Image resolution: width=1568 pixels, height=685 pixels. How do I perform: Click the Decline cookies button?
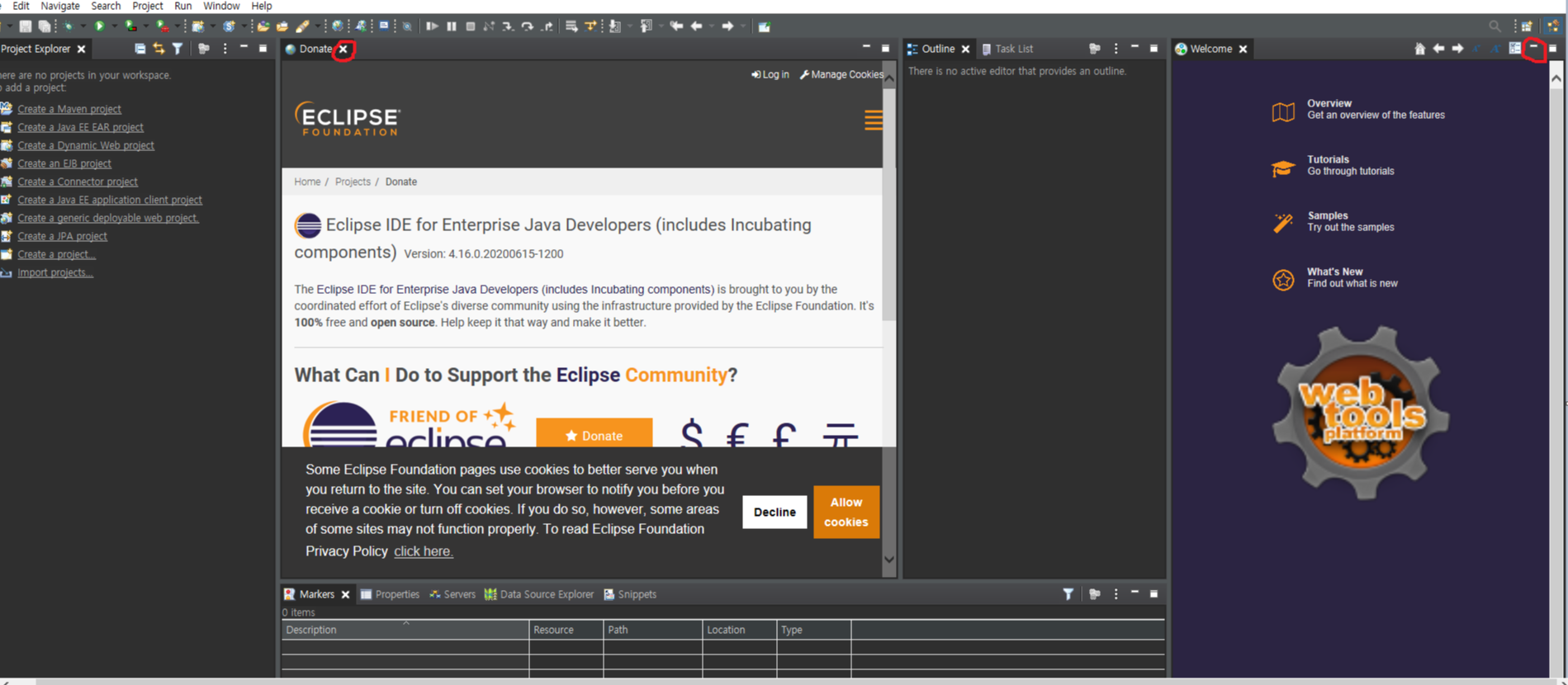(775, 512)
